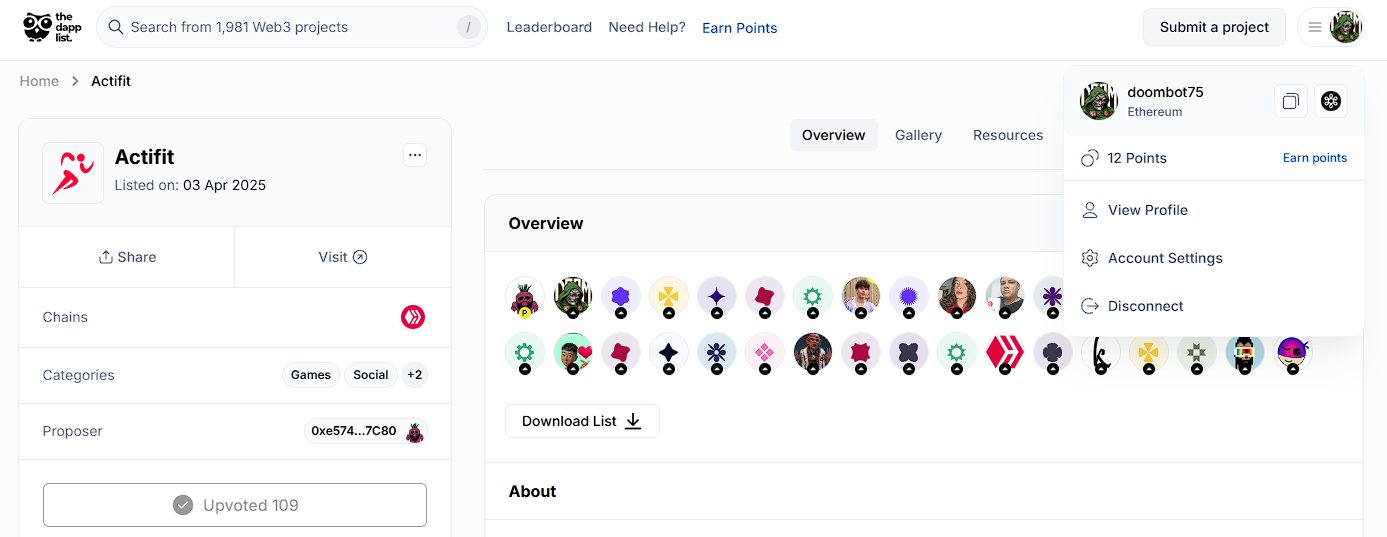Click the cartoon guy with heart avatar

(572, 353)
